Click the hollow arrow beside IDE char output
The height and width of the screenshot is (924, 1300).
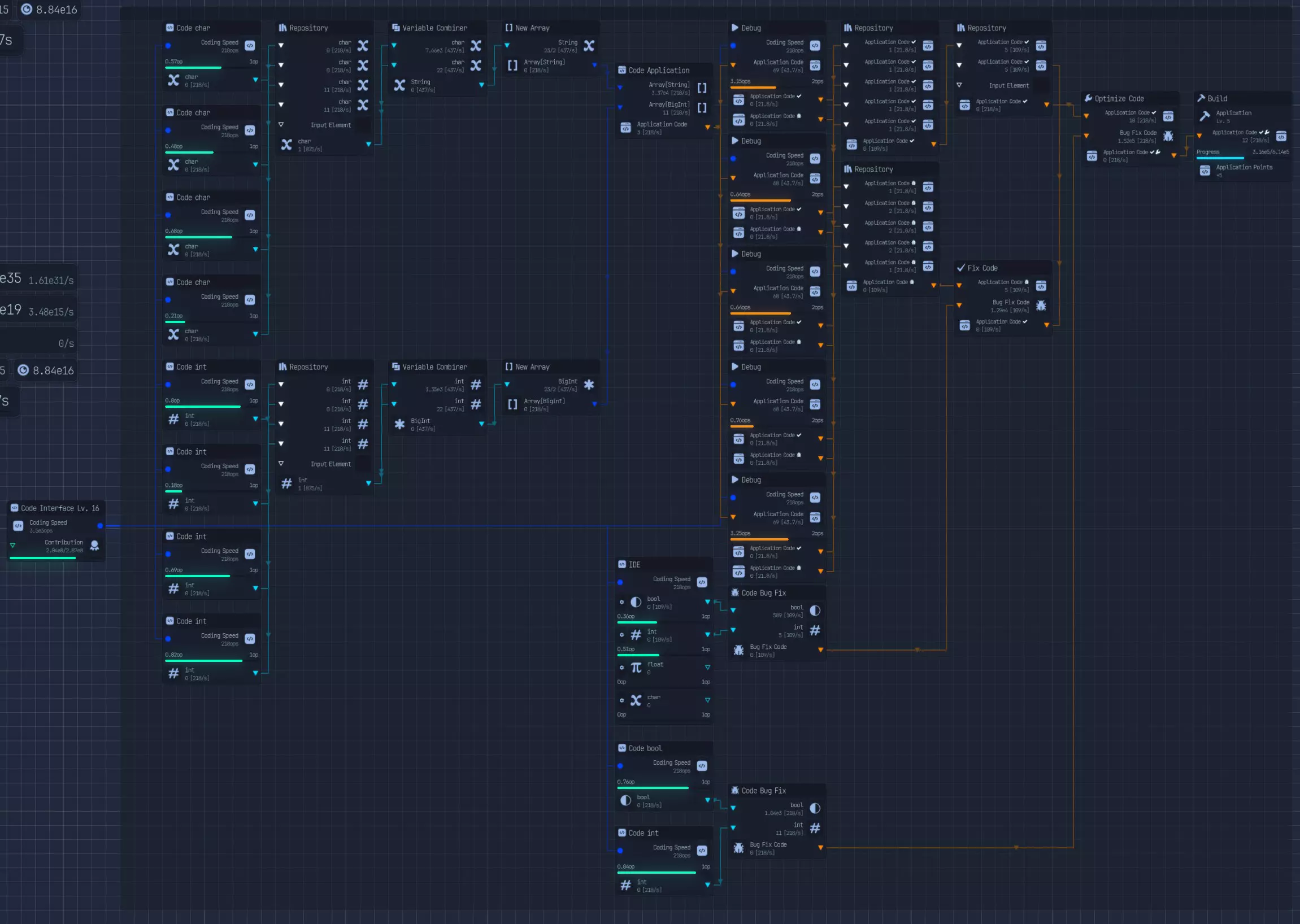(x=707, y=700)
